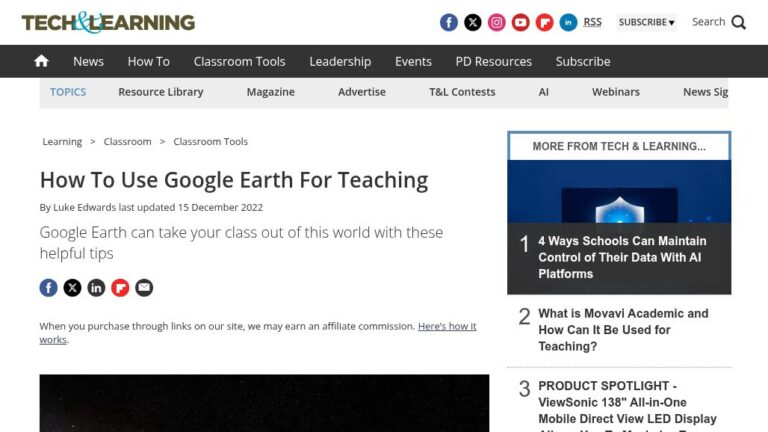Share article on Facebook
Viewport: 768px width, 432px height.
point(48,288)
